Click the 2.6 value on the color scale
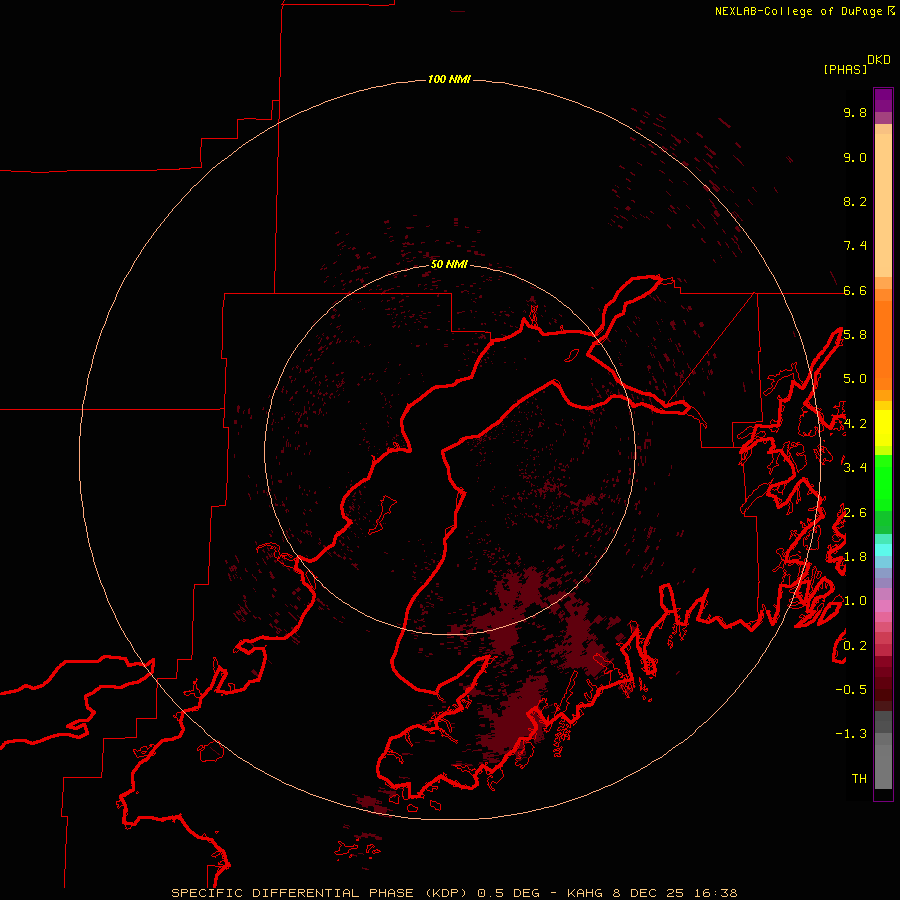900x900 pixels. [x=855, y=513]
